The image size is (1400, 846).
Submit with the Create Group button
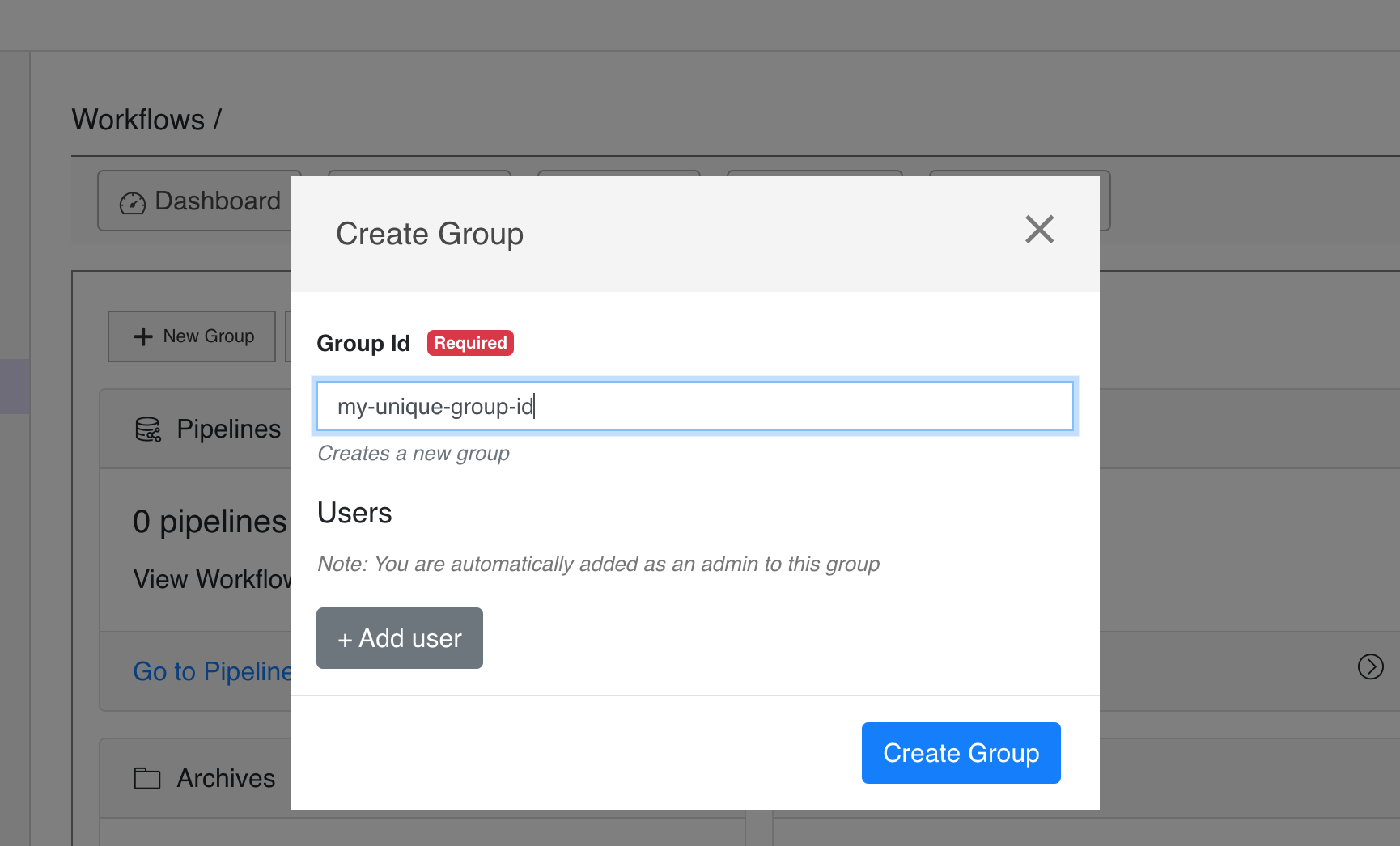point(961,753)
